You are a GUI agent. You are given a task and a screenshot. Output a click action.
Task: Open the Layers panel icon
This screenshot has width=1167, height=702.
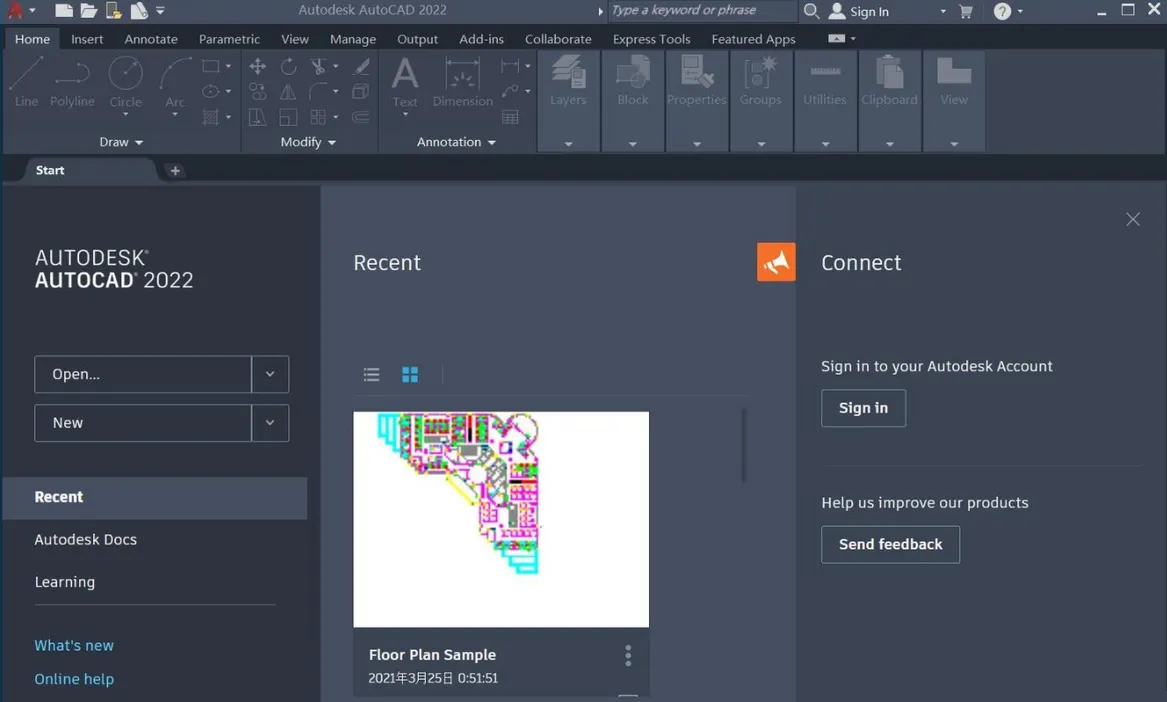click(568, 75)
